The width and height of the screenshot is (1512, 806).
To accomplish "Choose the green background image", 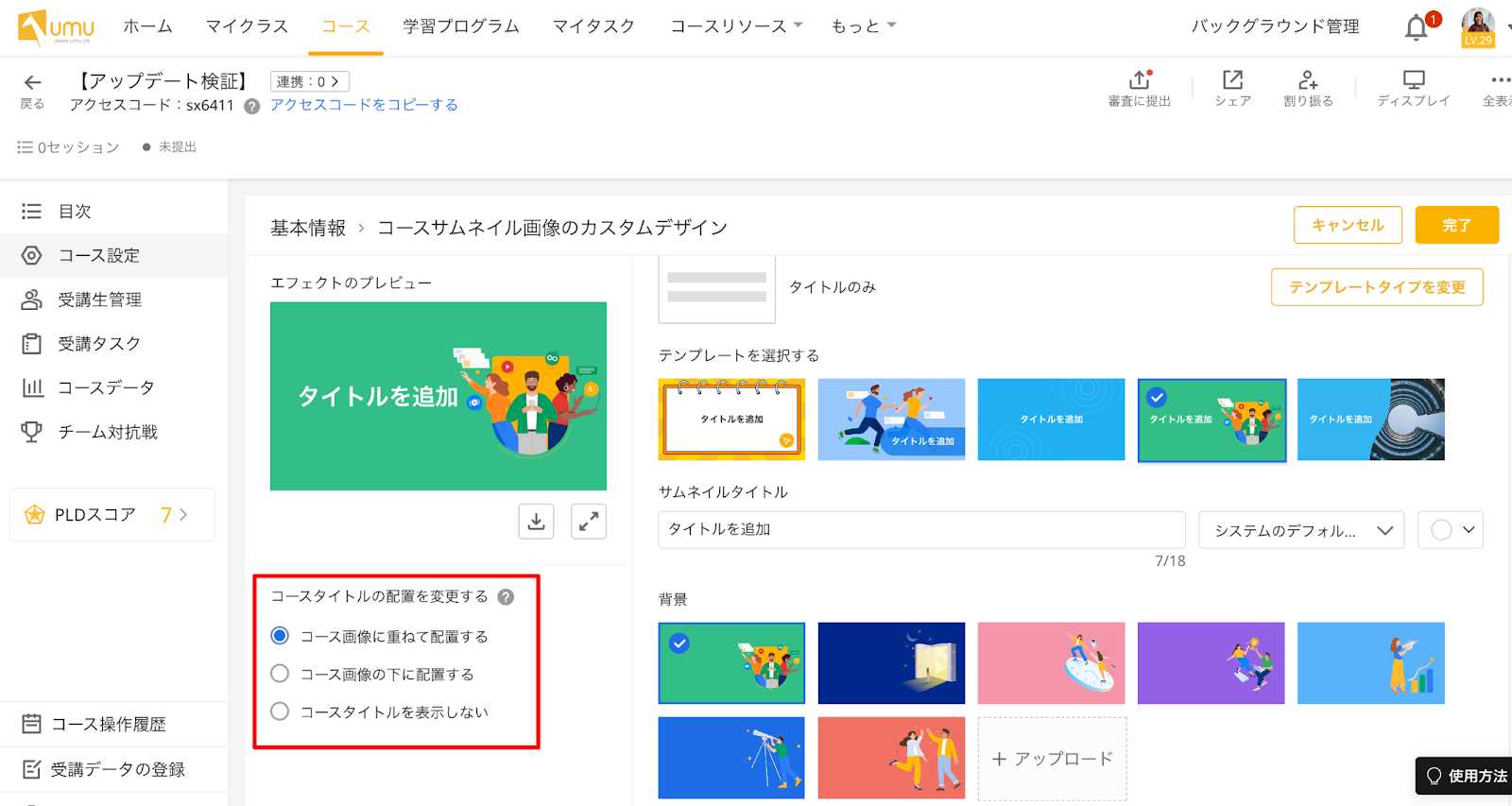I will pyautogui.click(x=731, y=663).
